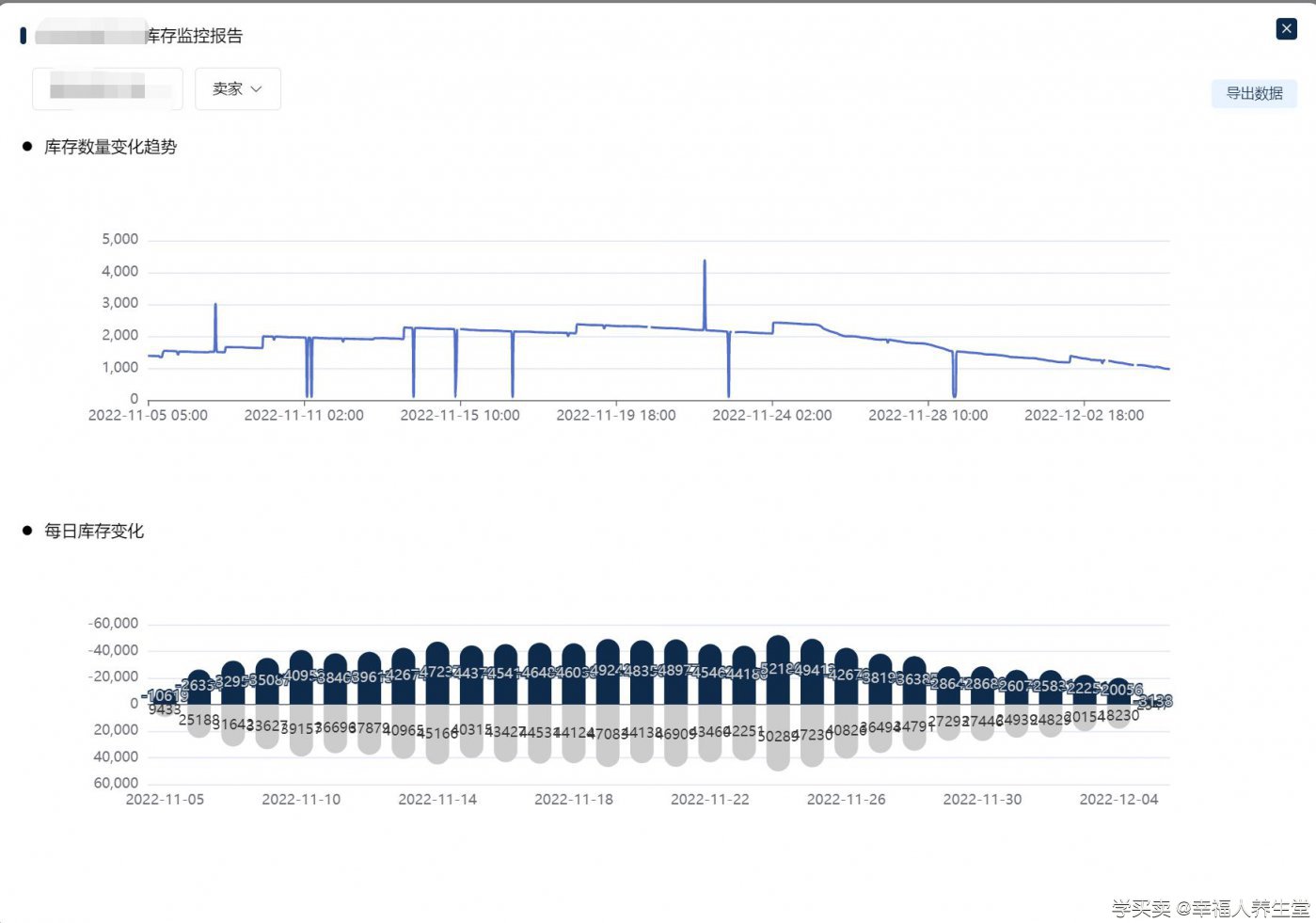Click the 5,000 y-axis label
This screenshot has width=1316, height=923.
pos(120,239)
